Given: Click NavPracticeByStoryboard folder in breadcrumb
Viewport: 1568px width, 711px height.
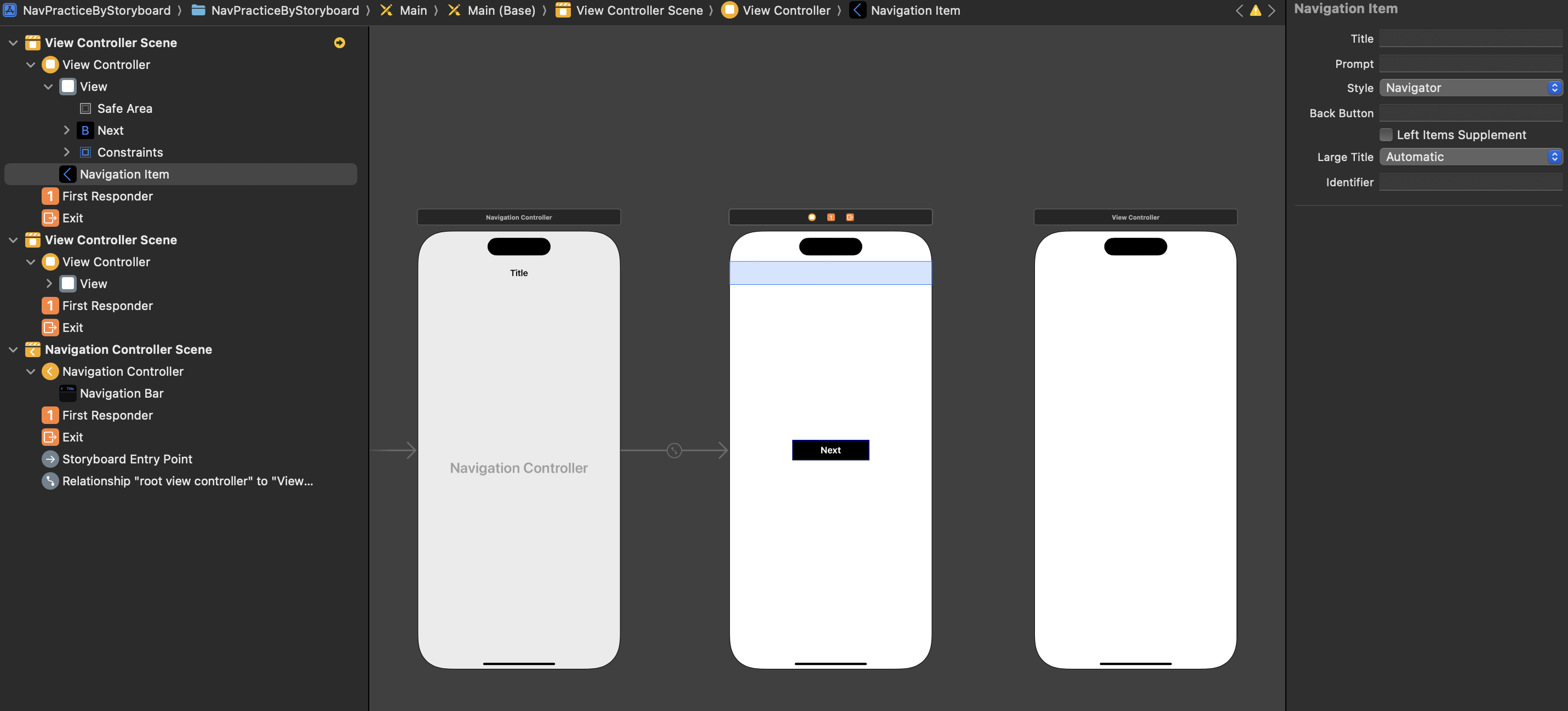Looking at the screenshot, I should [284, 10].
